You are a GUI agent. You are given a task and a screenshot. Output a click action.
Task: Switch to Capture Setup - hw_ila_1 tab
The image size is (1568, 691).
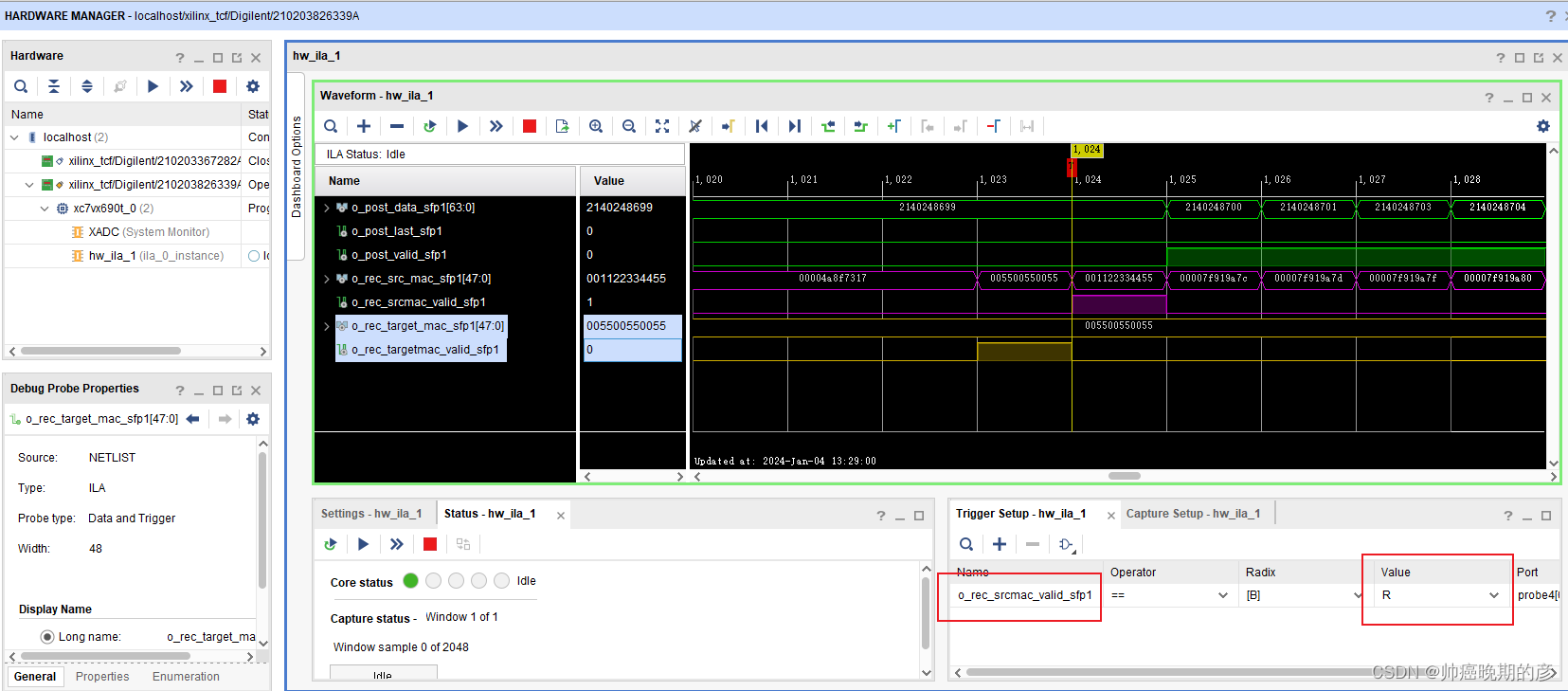(1193, 514)
